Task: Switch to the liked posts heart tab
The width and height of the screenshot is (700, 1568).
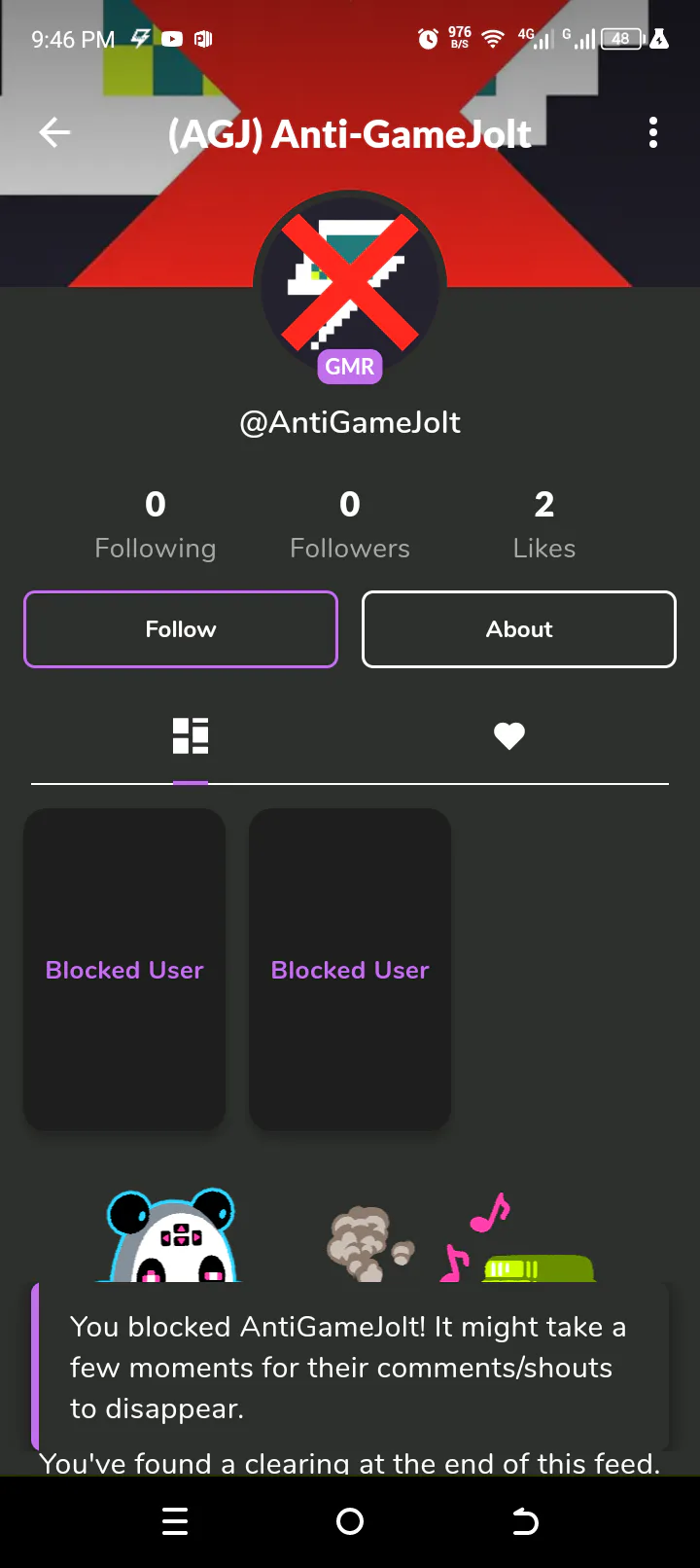Action: [x=509, y=736]
